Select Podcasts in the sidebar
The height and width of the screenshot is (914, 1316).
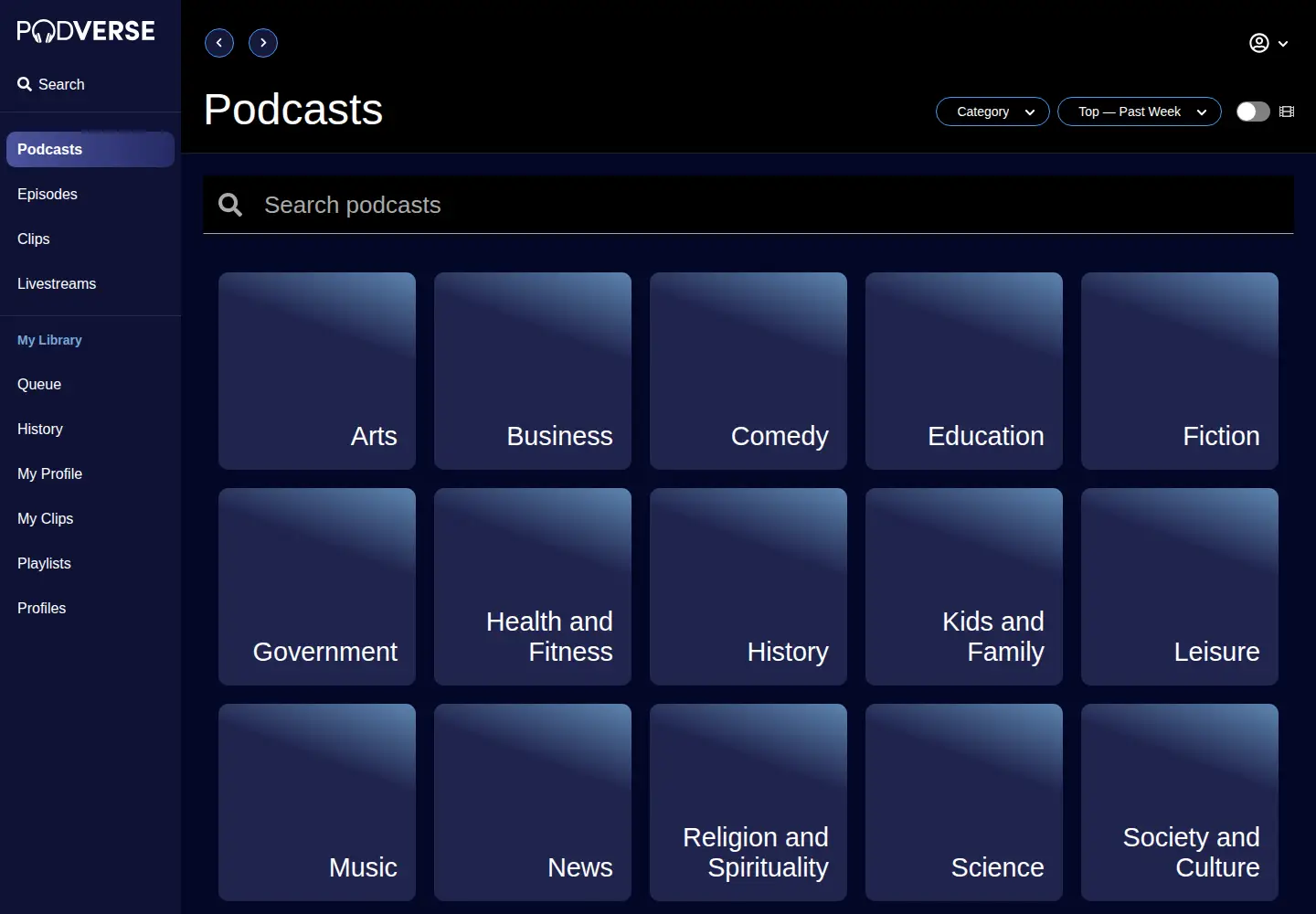[x=90, y=149]
